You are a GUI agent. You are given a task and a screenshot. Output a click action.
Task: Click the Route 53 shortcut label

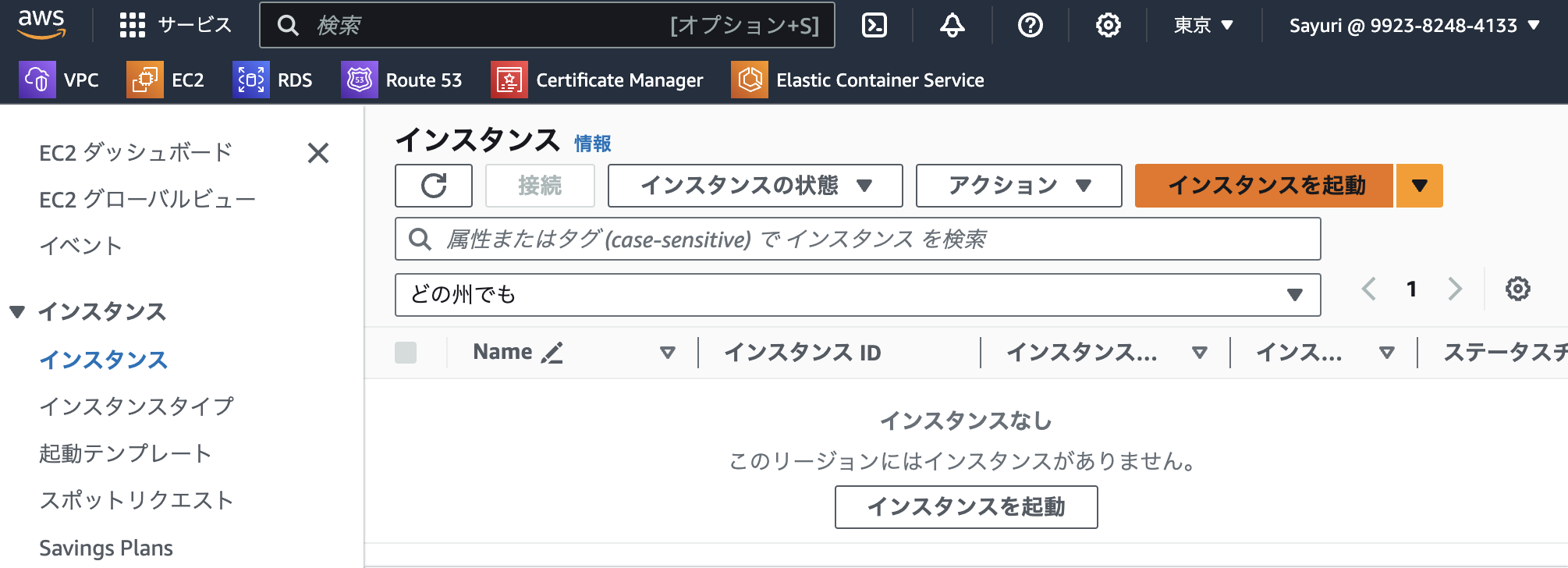(424, 80)
